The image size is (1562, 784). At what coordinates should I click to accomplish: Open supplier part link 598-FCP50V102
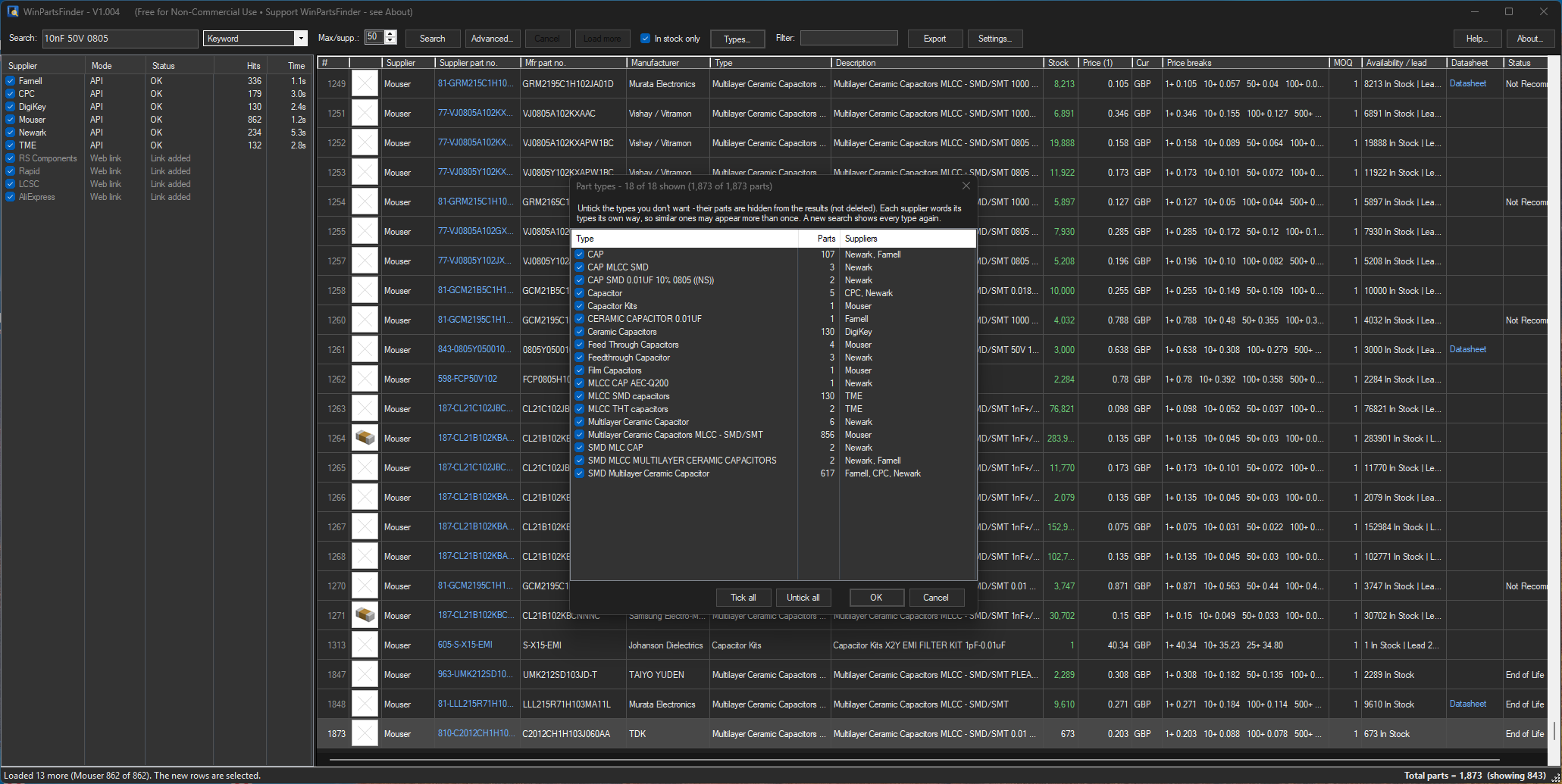tap(468, 379)
